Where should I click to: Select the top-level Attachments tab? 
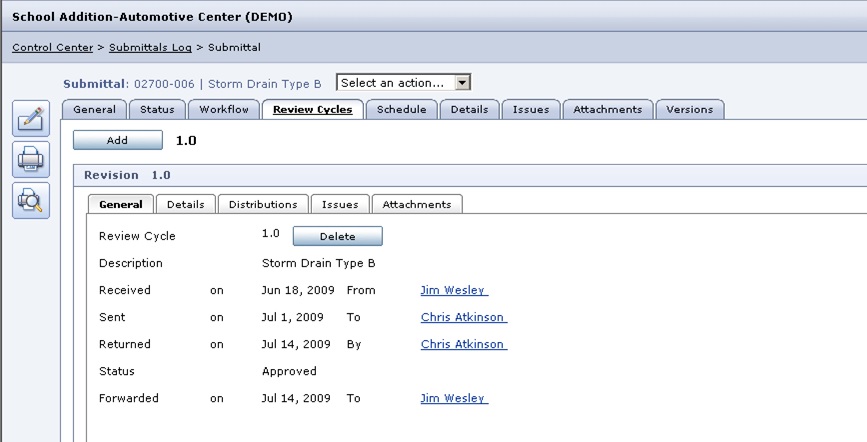click(607, 110)
